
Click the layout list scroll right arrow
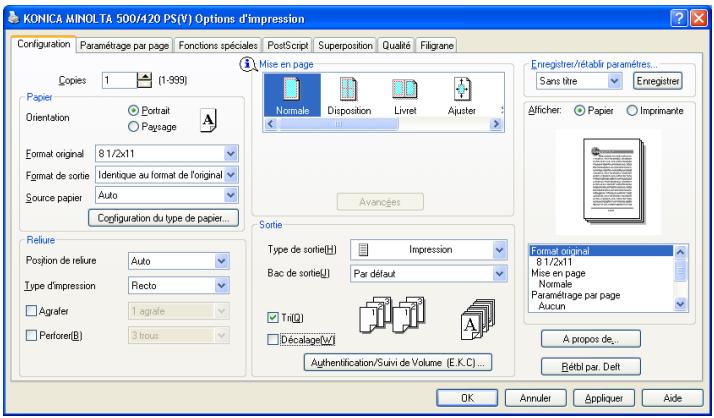[496, 124]
